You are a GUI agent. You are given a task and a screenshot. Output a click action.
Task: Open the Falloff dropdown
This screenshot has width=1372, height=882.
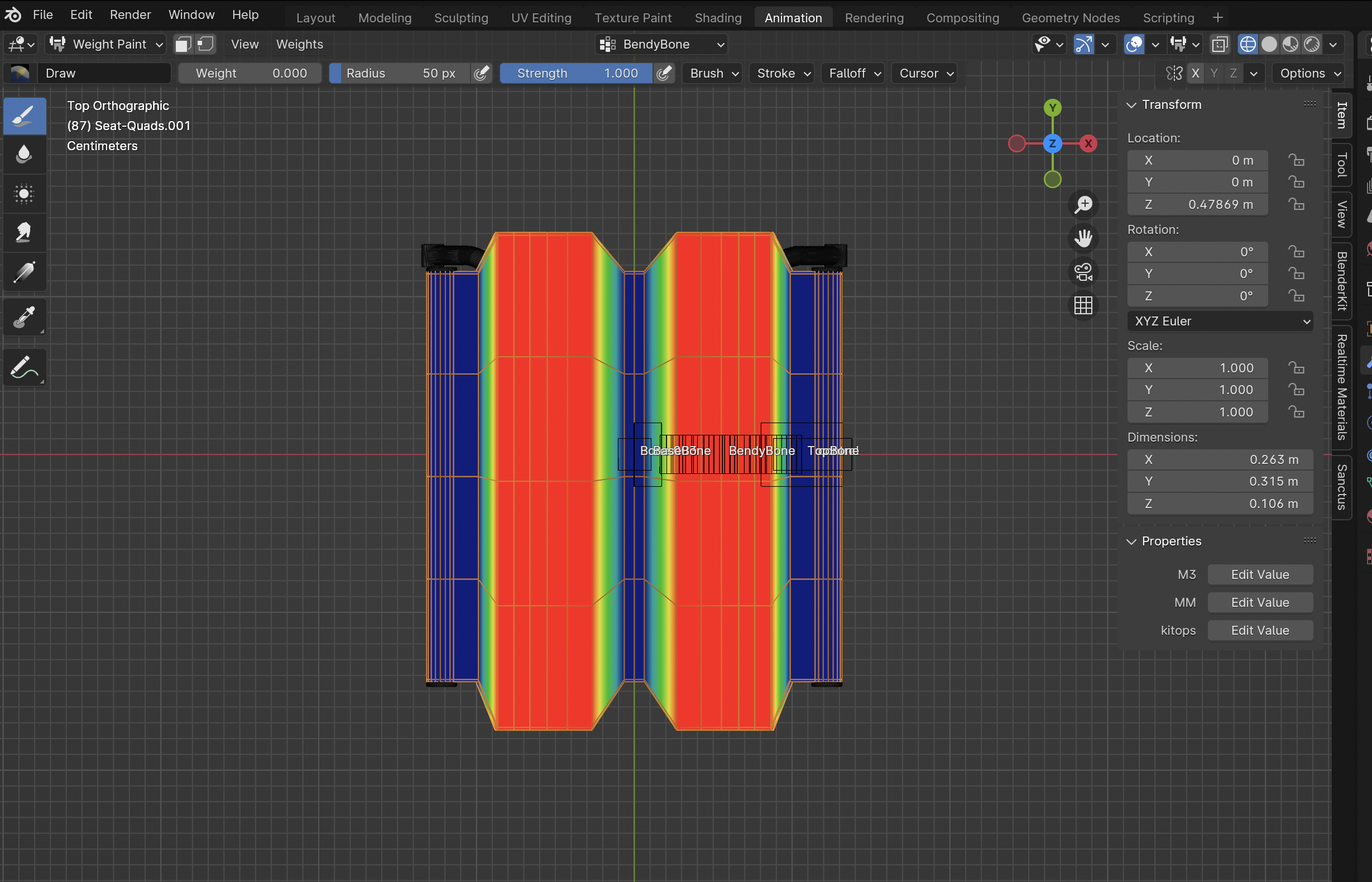click(x=853, y=73)
